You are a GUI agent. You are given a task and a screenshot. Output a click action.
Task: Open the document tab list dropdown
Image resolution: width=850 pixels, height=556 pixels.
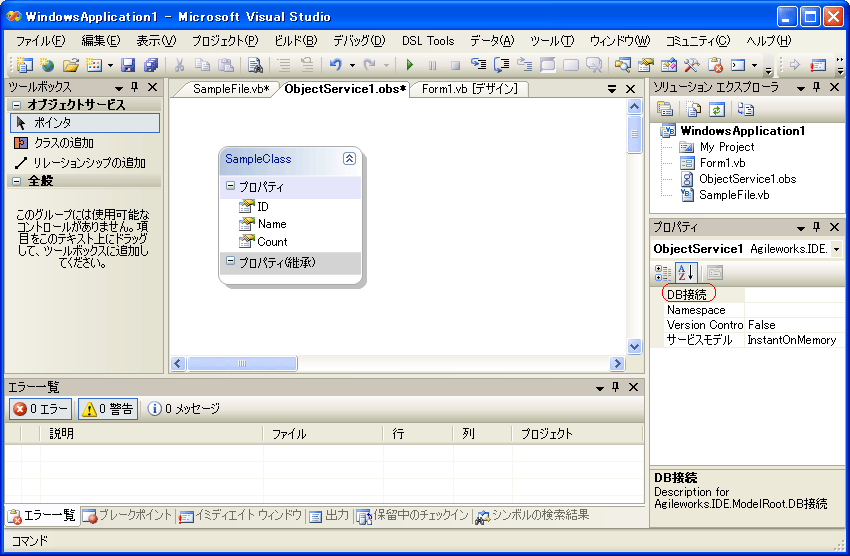pos(612,89)
